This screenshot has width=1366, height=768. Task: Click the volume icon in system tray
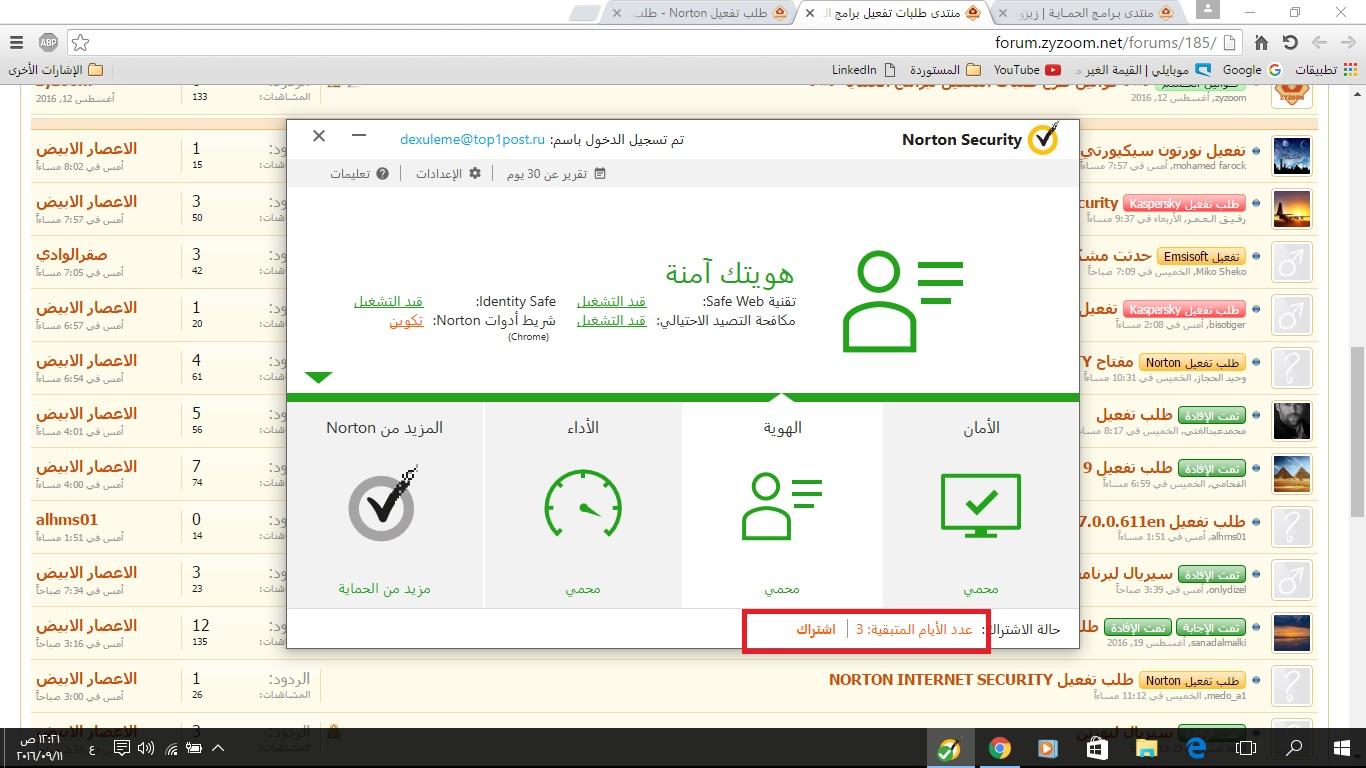(145, 748)
